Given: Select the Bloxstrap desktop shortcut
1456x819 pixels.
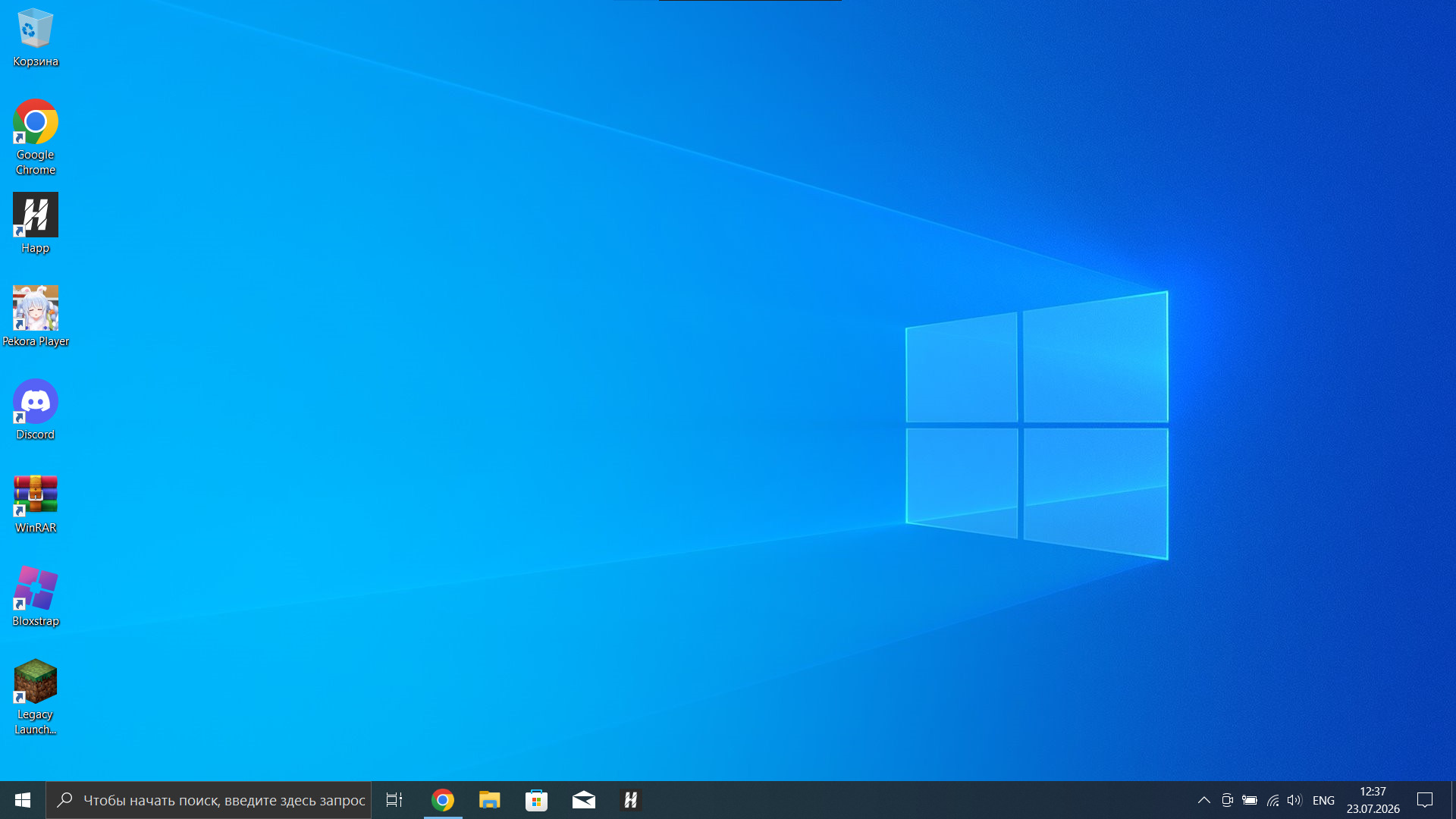Looking at the screenshot, I should tap(36, 596).
